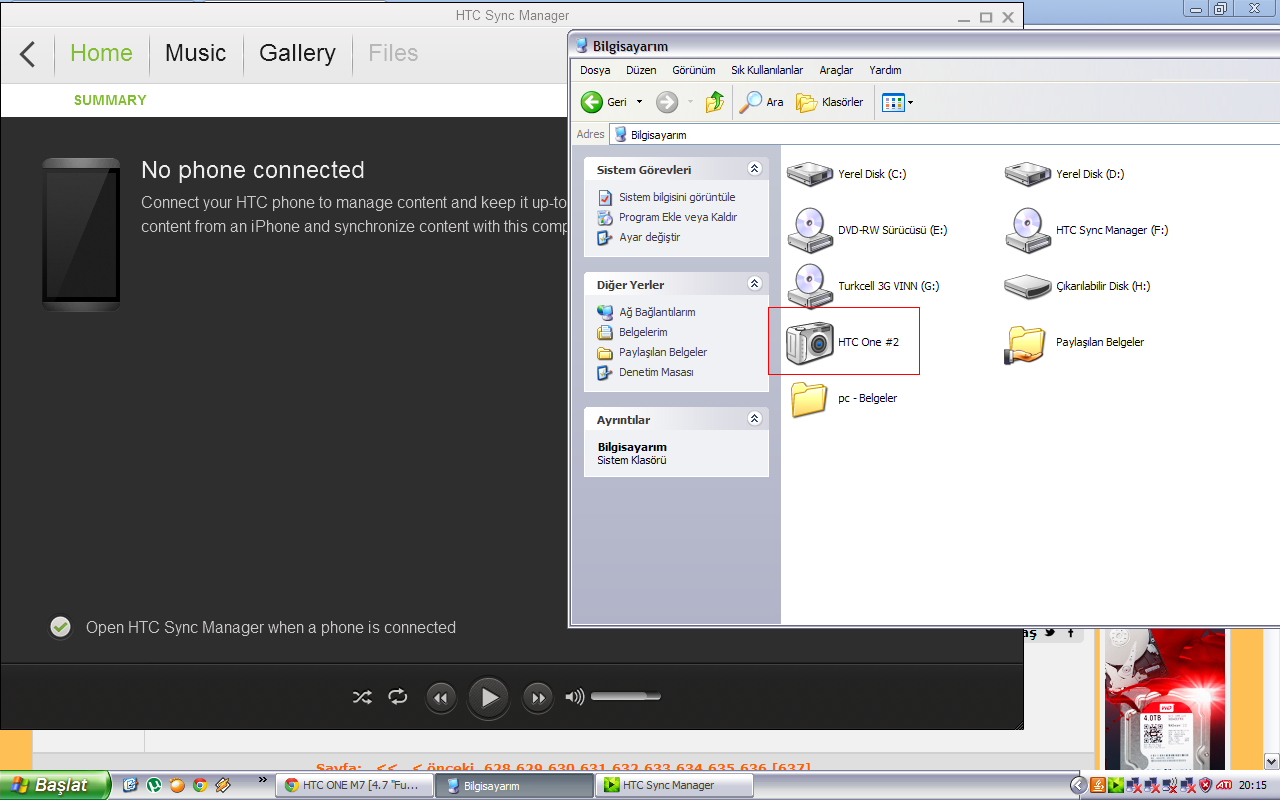1280x800 pixels.
Task: Play music in HTC Sync Manager
Action: [489, 698]
